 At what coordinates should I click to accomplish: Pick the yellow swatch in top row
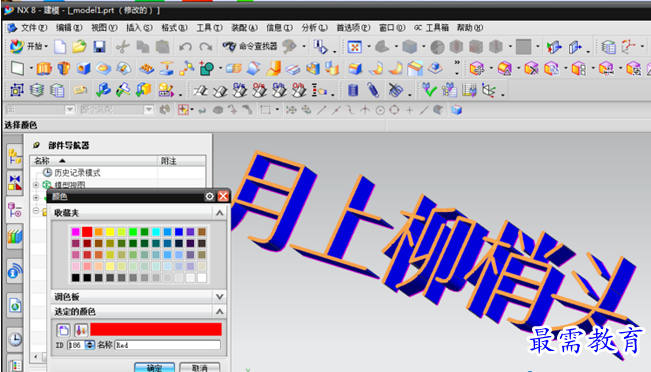pos(110,232)
